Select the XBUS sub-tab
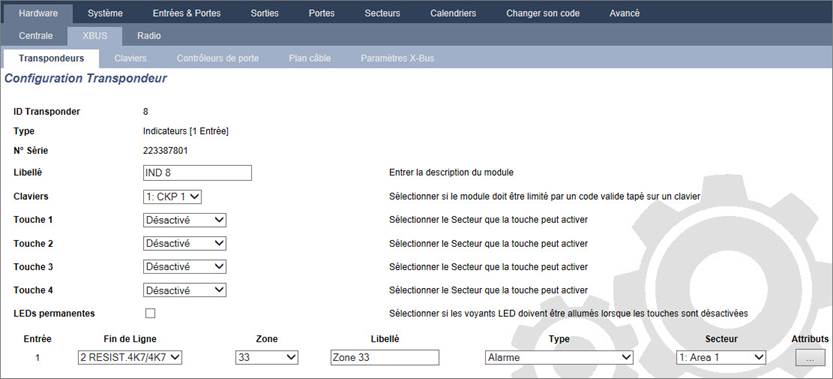 (x=95, y=36)
